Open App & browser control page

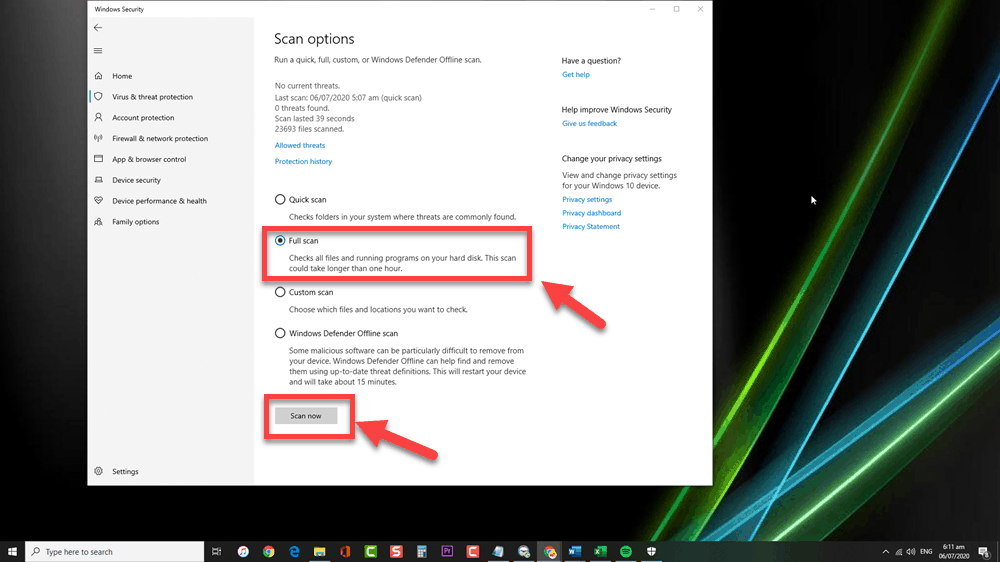point(149,159)
